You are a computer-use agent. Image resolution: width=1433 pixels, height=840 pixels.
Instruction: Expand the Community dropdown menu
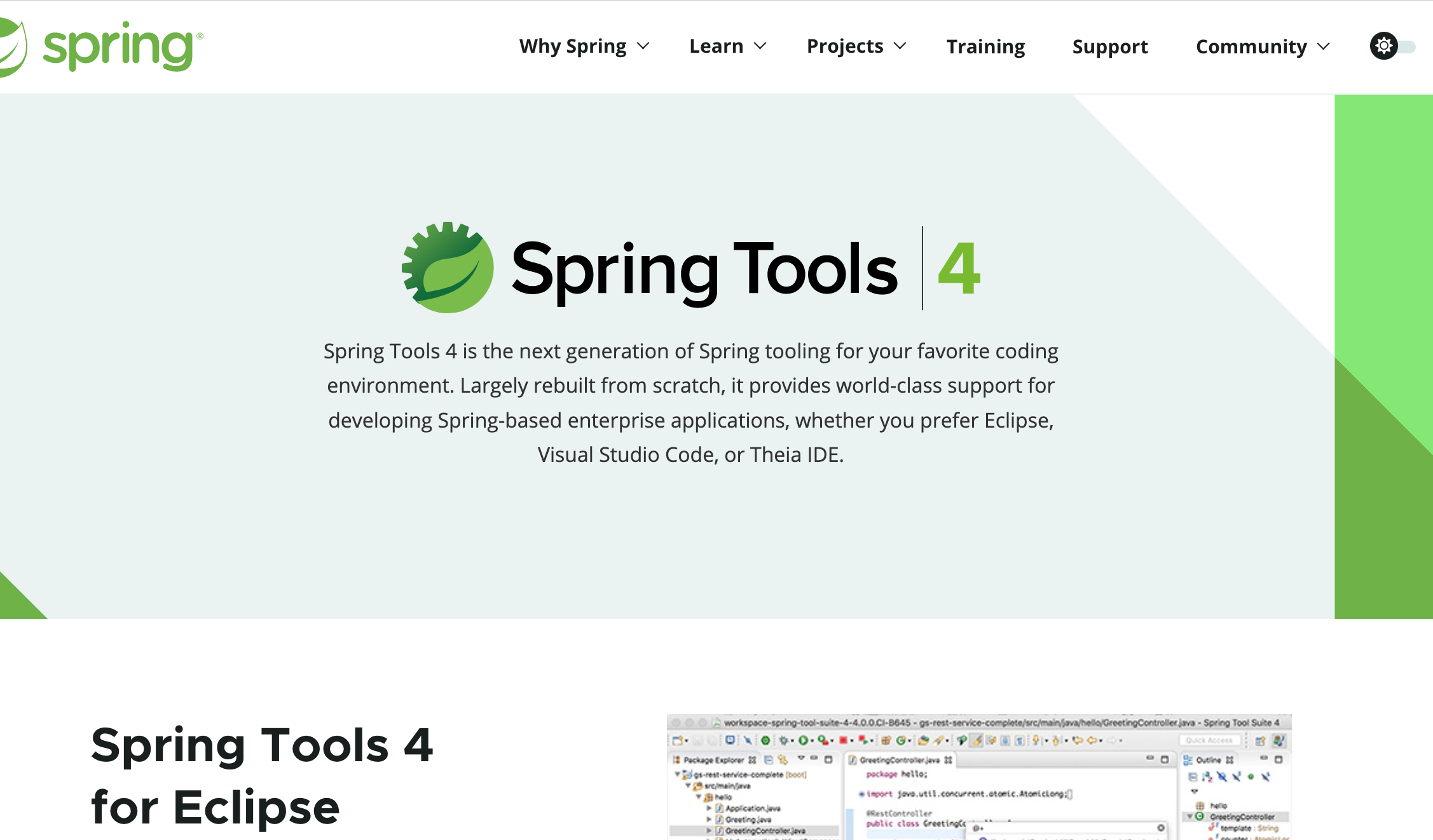click(1263, 46)
